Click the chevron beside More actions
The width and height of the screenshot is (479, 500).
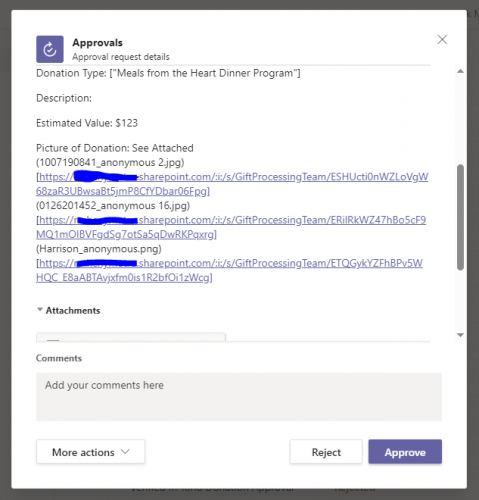point(125,452)
